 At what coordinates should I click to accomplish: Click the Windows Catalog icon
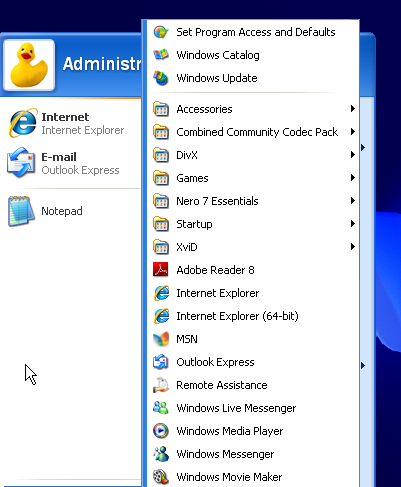click(161, 55)
